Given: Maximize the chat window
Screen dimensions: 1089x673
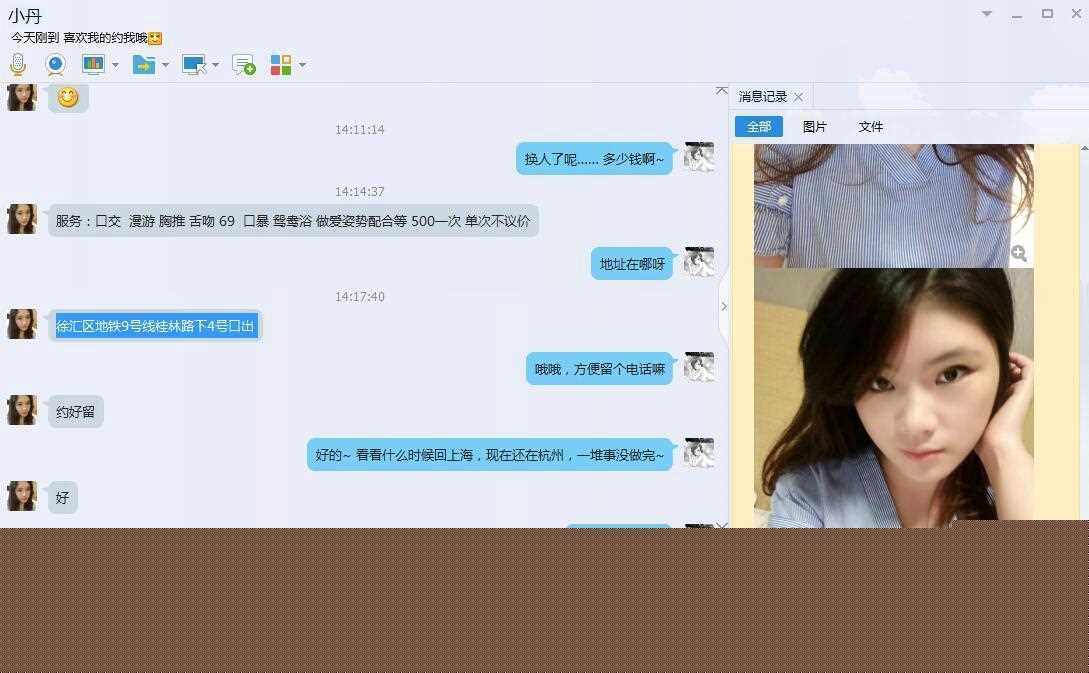Looking at the screenshot, I should click(1047, 13).
